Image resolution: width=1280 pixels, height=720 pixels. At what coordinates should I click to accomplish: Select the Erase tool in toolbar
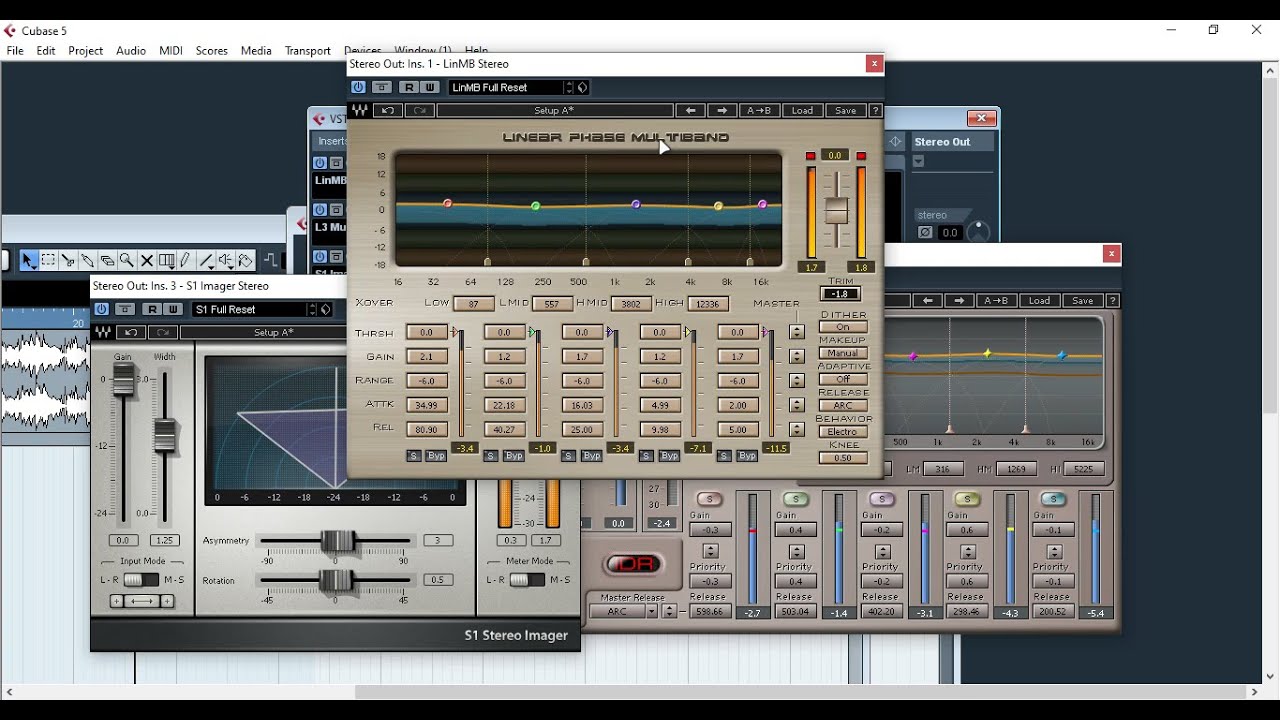pyautogui.click(x=107, y=261)
